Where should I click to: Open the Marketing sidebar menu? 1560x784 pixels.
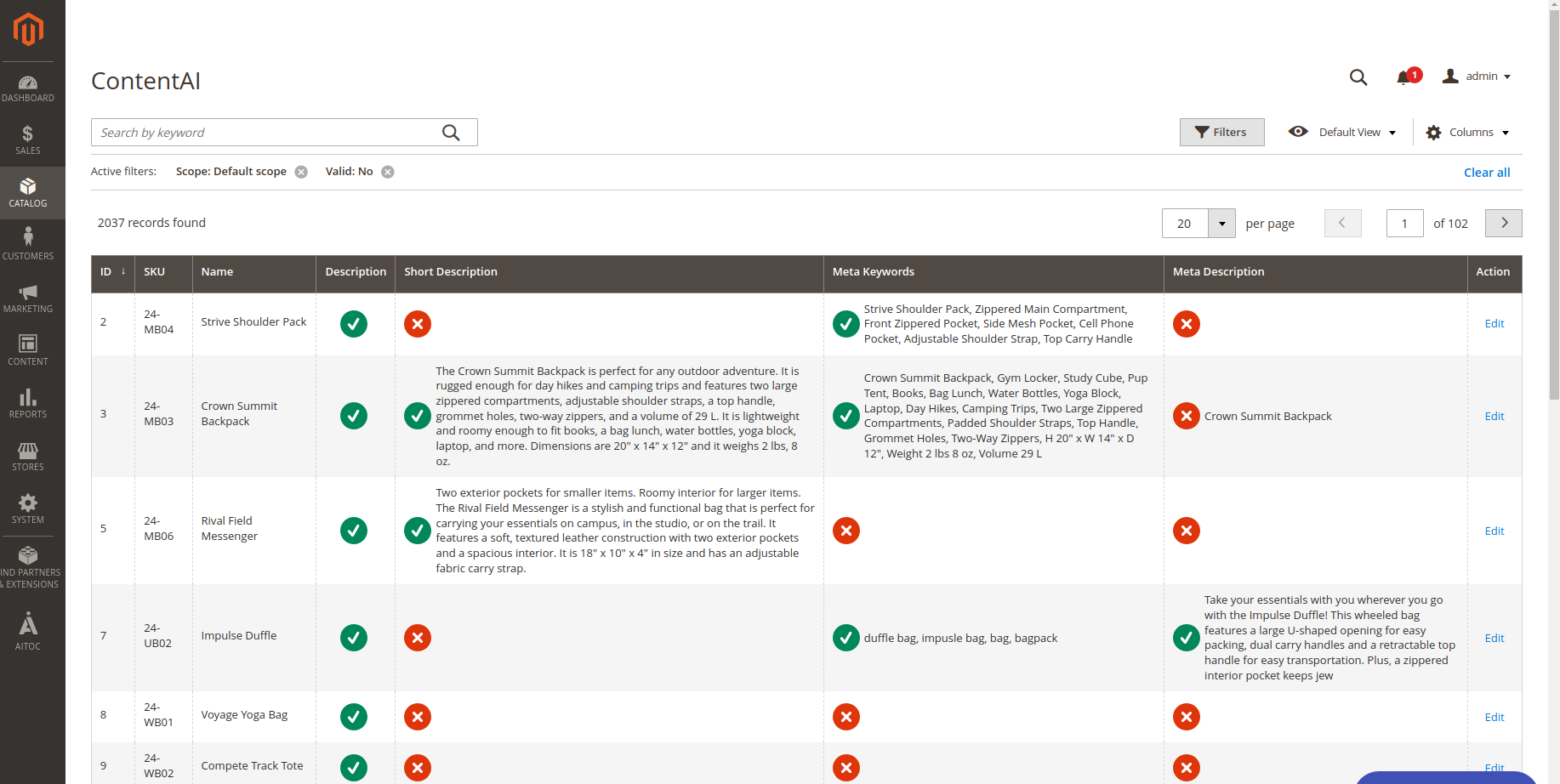[x=28, y=298]
